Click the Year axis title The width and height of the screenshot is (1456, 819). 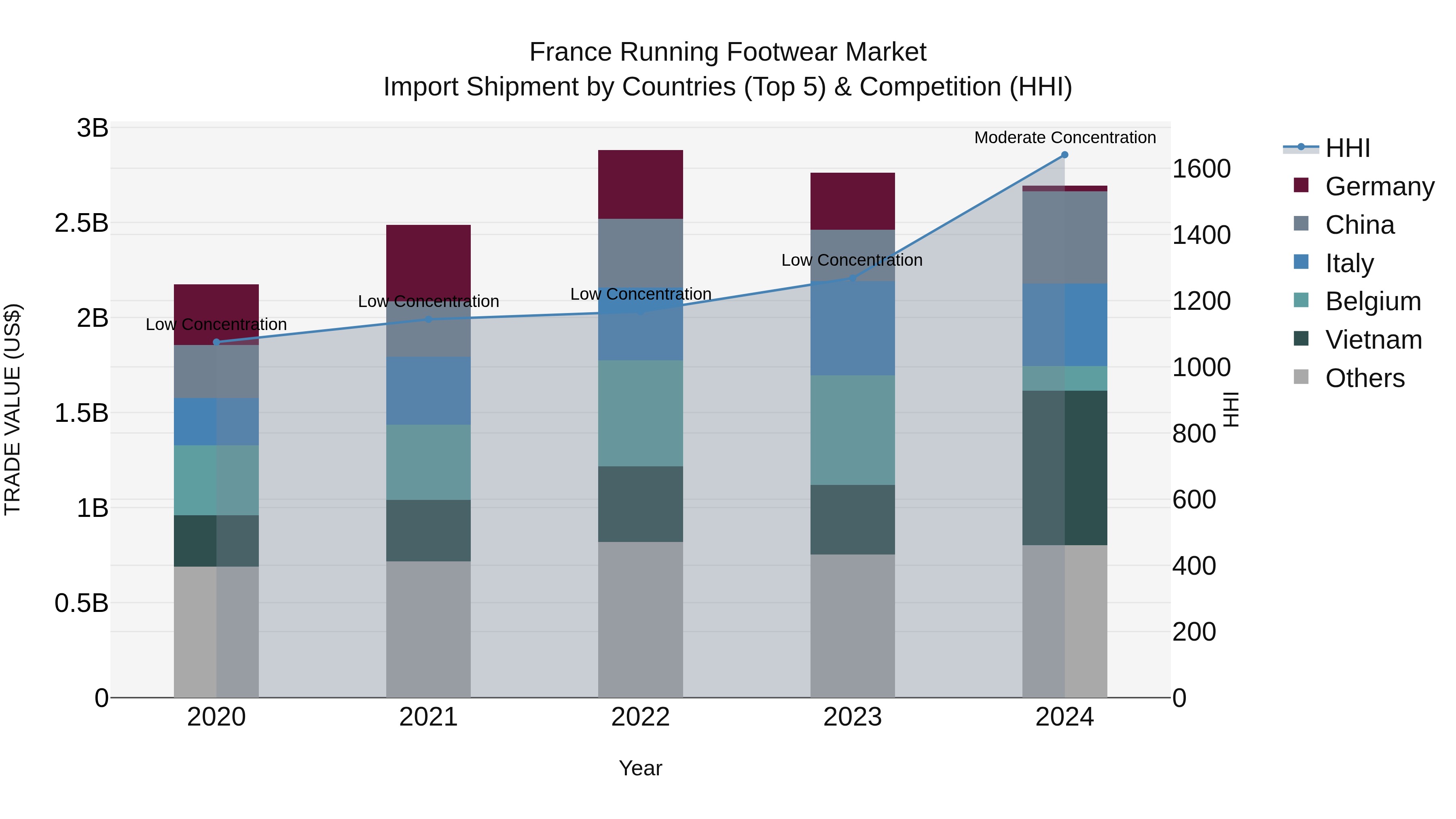point(641,769)
